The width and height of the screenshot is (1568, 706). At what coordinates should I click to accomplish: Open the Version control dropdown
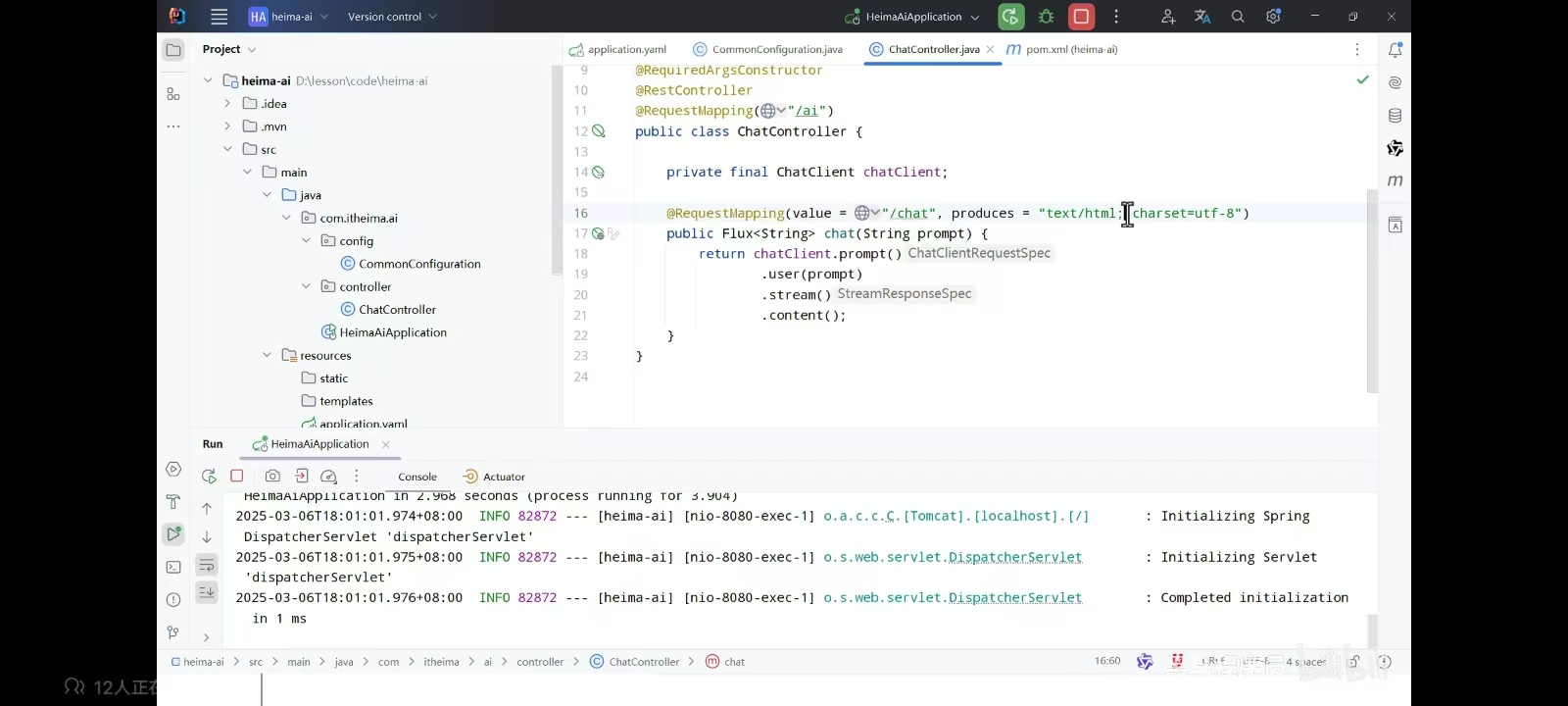[392, 17]
